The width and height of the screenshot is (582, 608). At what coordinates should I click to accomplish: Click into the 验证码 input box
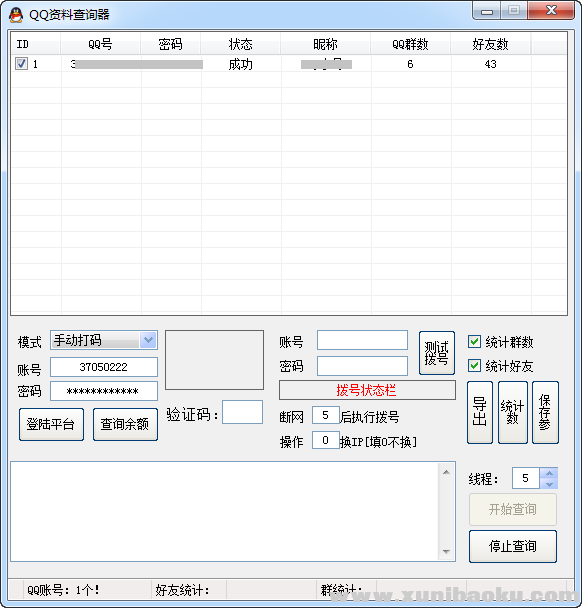(242, 412)
